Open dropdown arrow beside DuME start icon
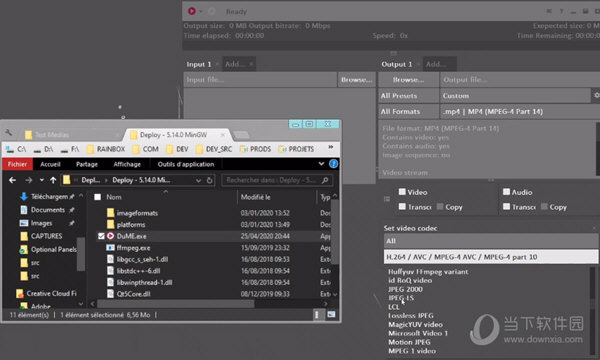Screen dimensions: 600x360 click(201, 11)
